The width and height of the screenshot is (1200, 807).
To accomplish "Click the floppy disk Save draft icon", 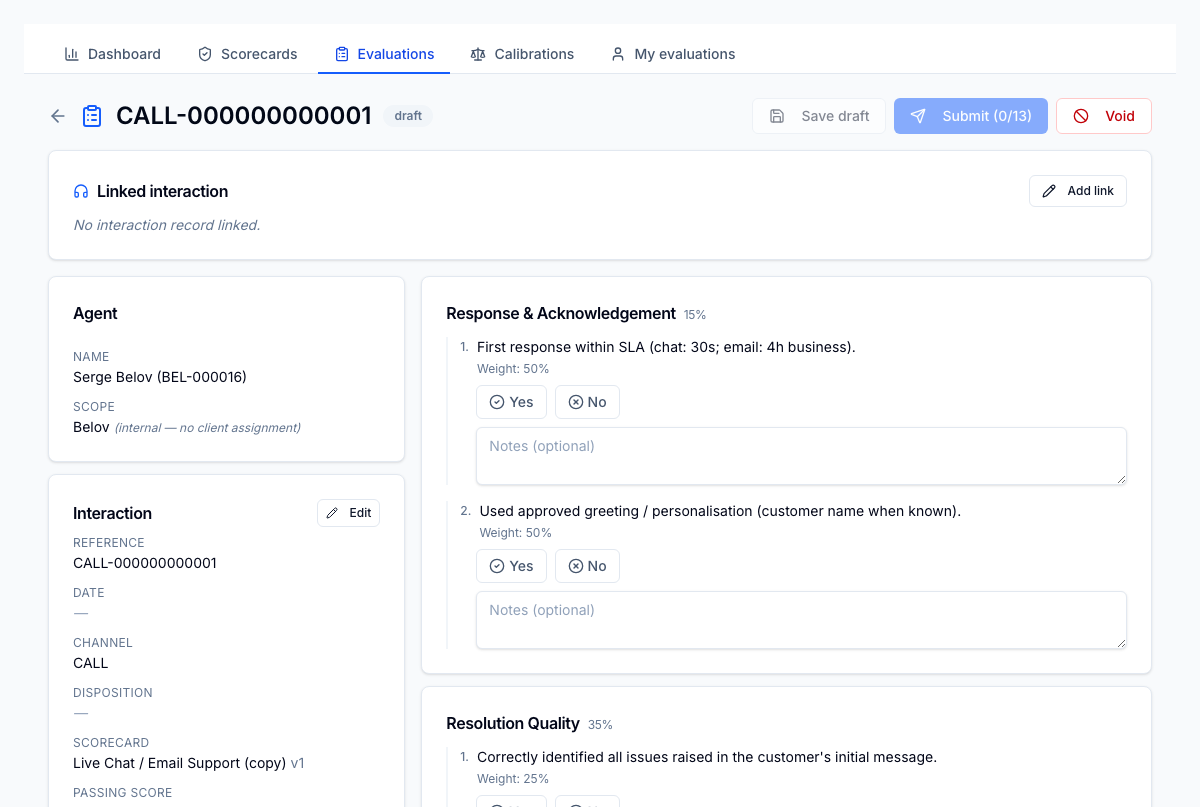I will [777, 116].
